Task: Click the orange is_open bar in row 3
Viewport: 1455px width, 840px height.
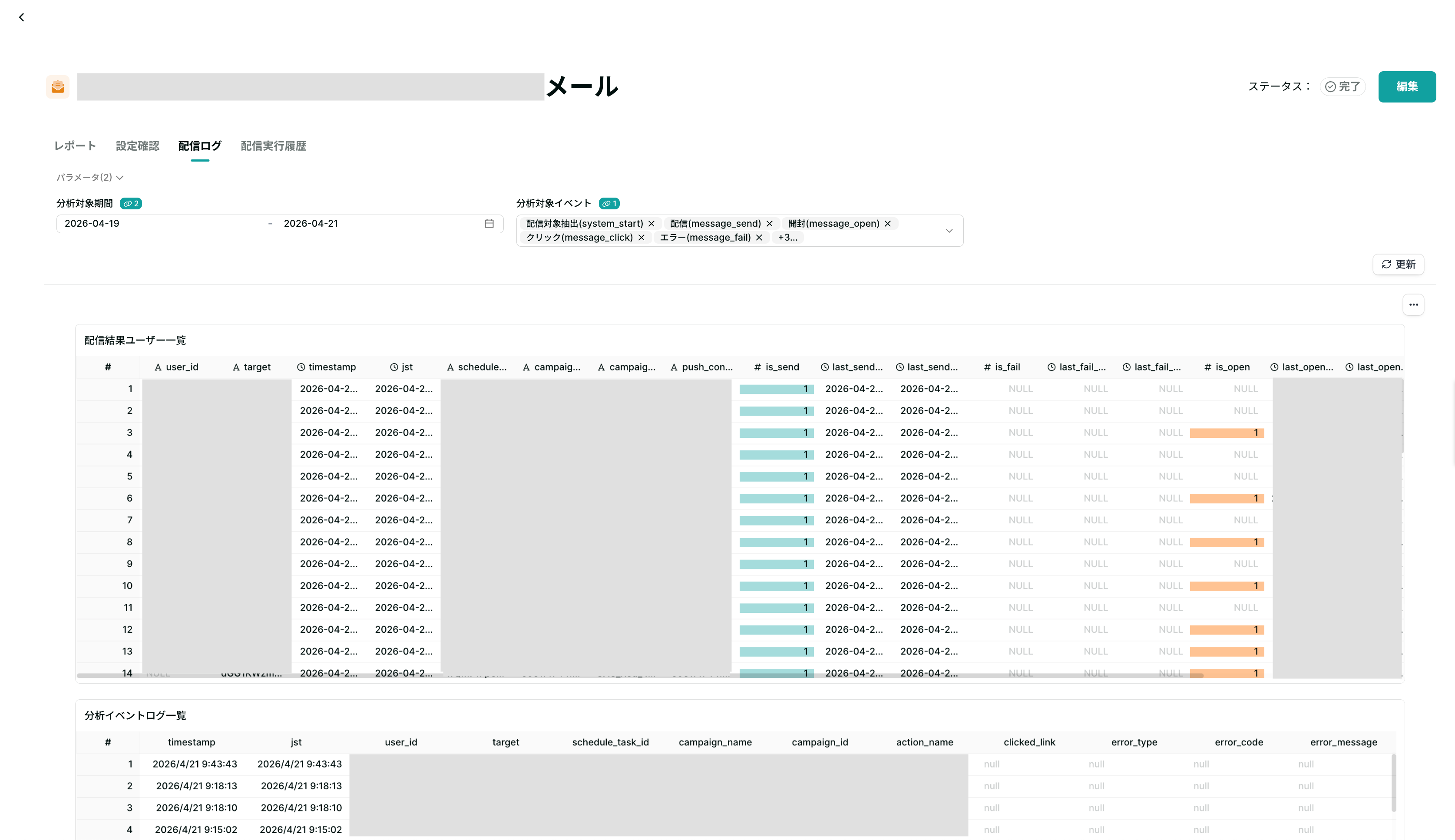Action: [x=1227, y=433]
